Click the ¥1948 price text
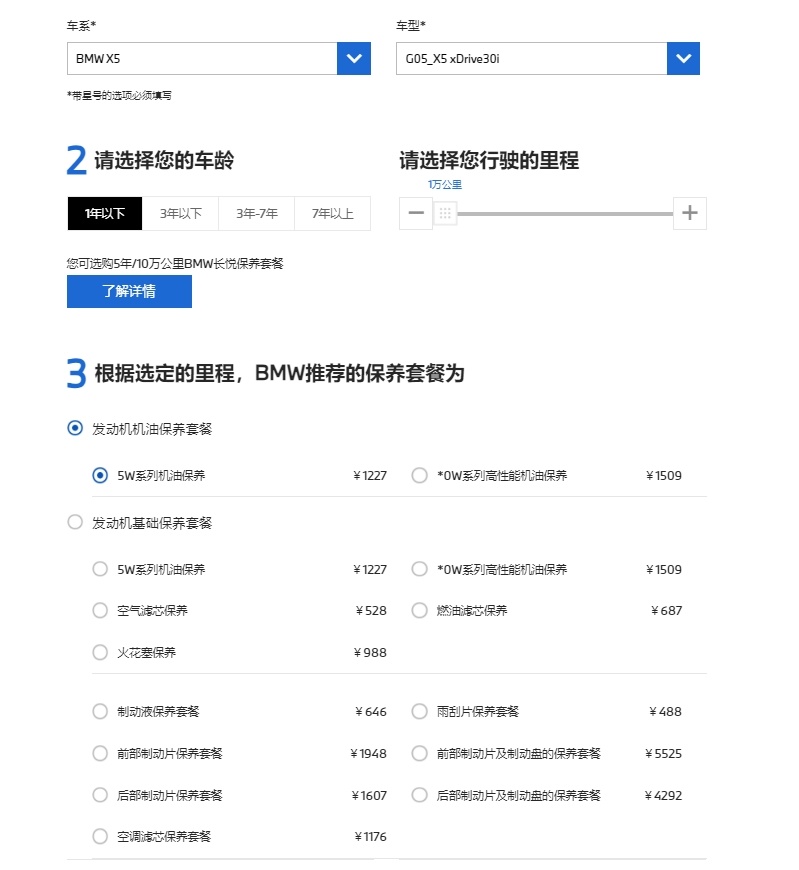799x870 pixels. coord(368,753)
